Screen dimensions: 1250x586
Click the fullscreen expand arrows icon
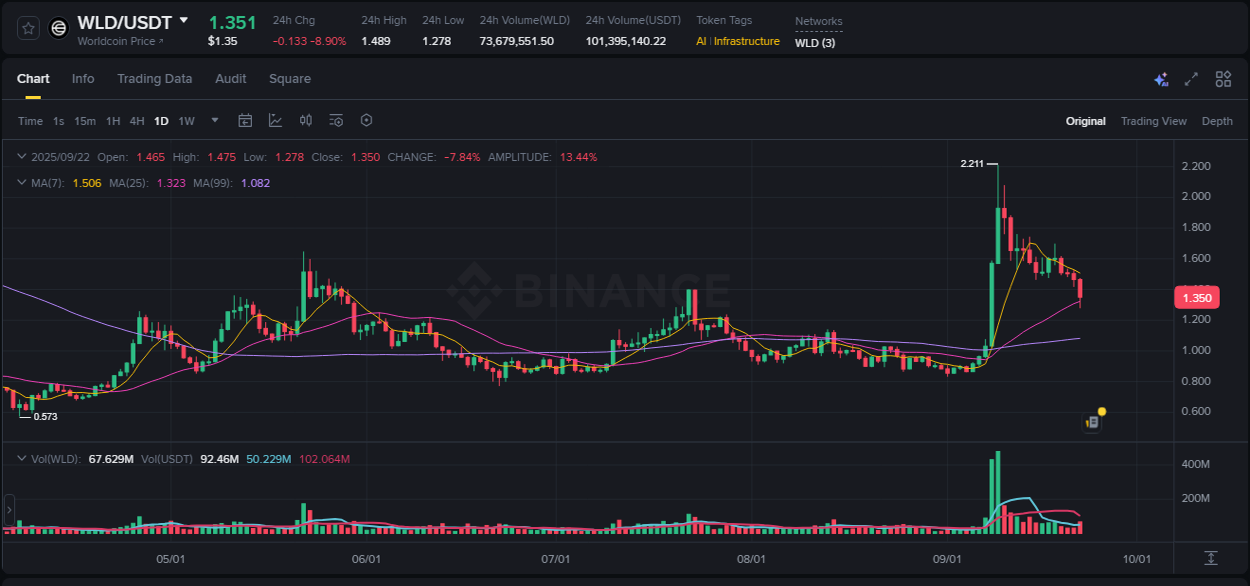click(x=1190, y=78)
